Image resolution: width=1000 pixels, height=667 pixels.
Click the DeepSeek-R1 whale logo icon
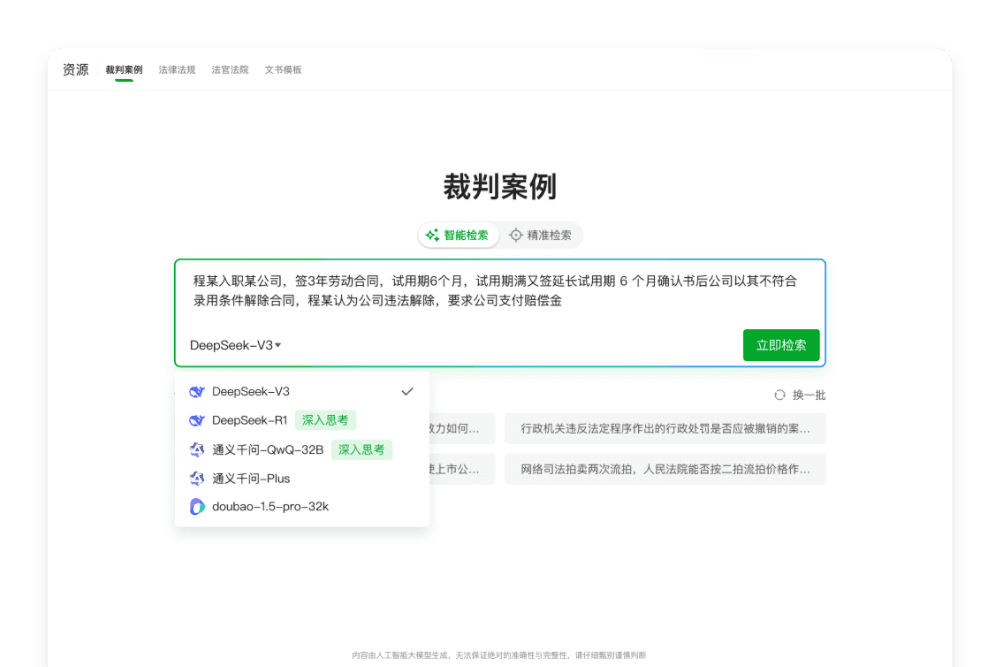(x=197, y=420)
